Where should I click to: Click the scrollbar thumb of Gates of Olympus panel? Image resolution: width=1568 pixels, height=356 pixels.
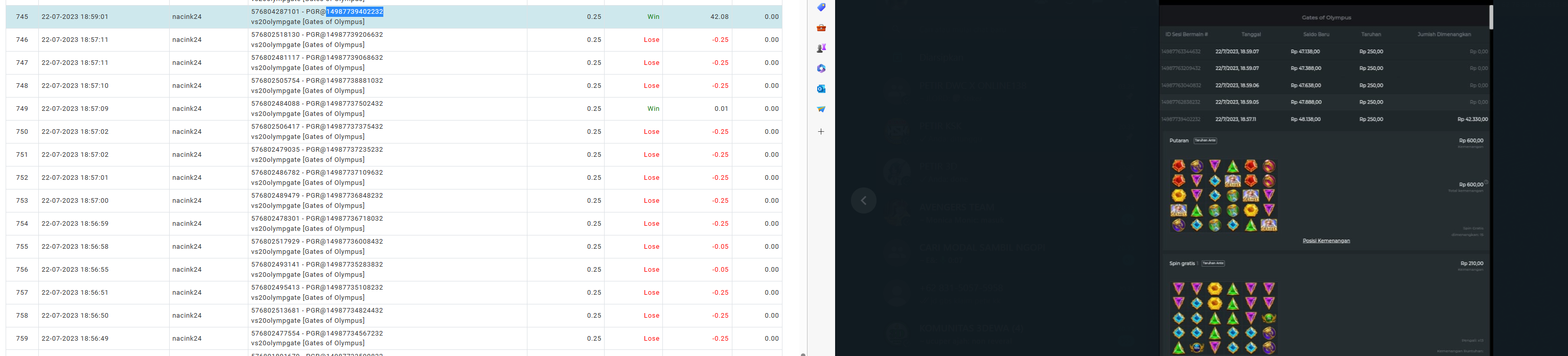[1491, 17]
